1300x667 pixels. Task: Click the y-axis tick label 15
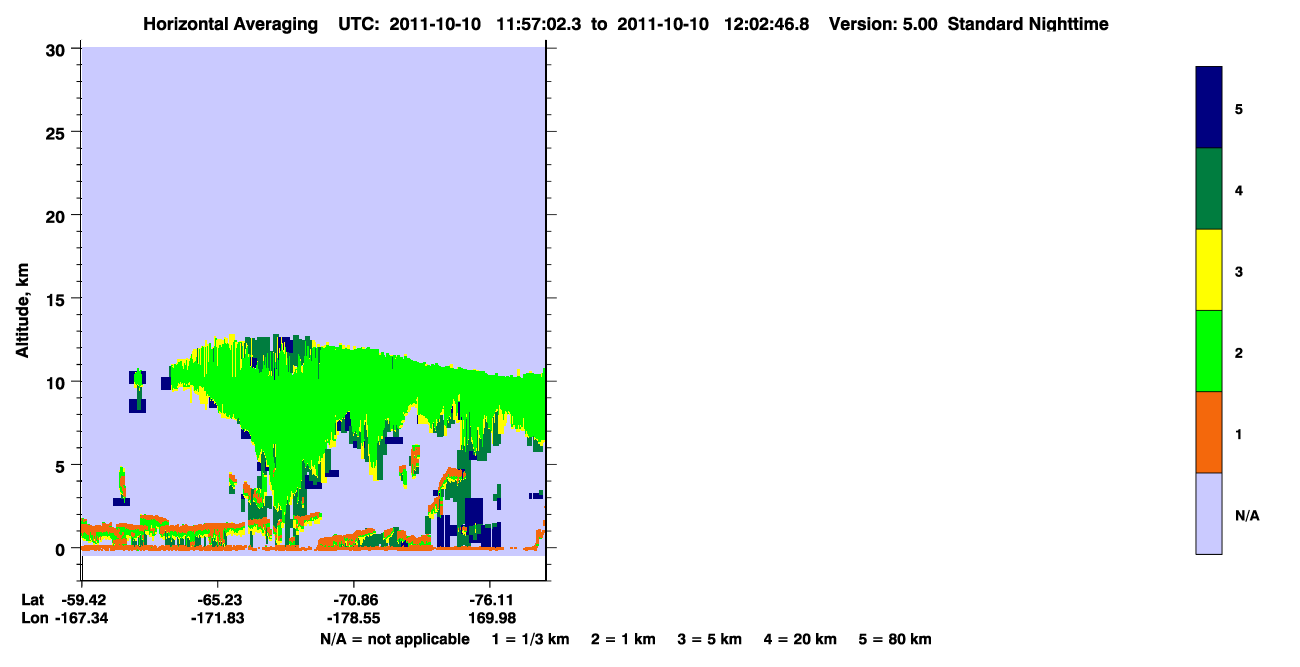pyautogui.click(x=58, y=299)
